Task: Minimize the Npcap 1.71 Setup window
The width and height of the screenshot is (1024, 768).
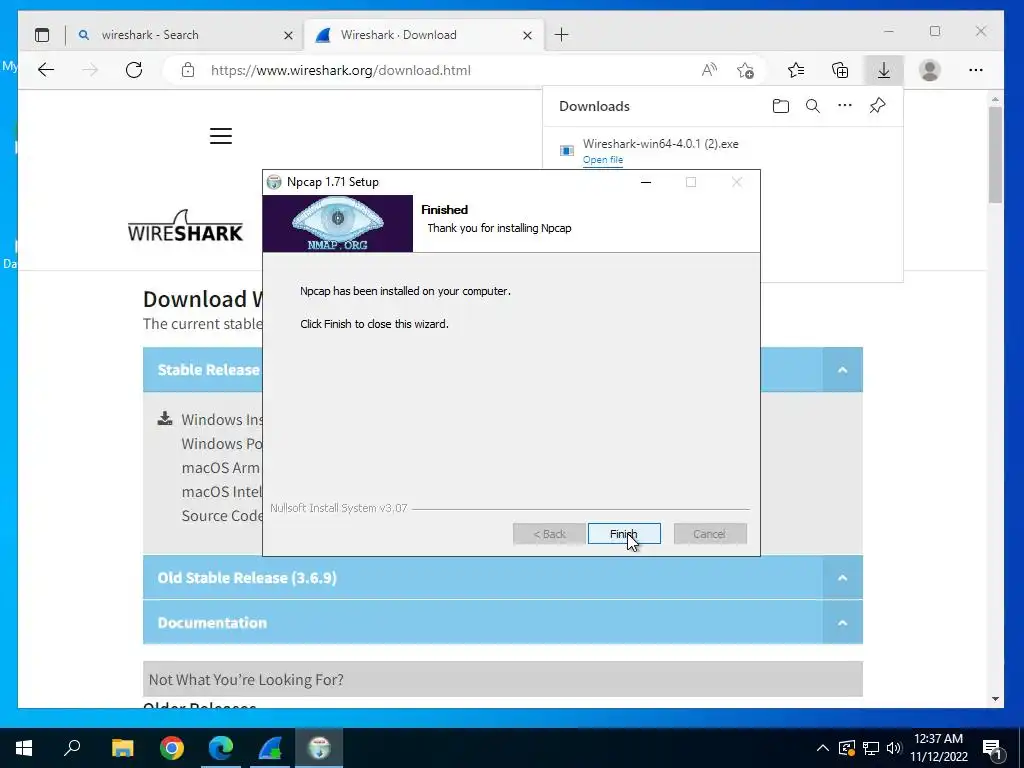Action: coord(646,182)
